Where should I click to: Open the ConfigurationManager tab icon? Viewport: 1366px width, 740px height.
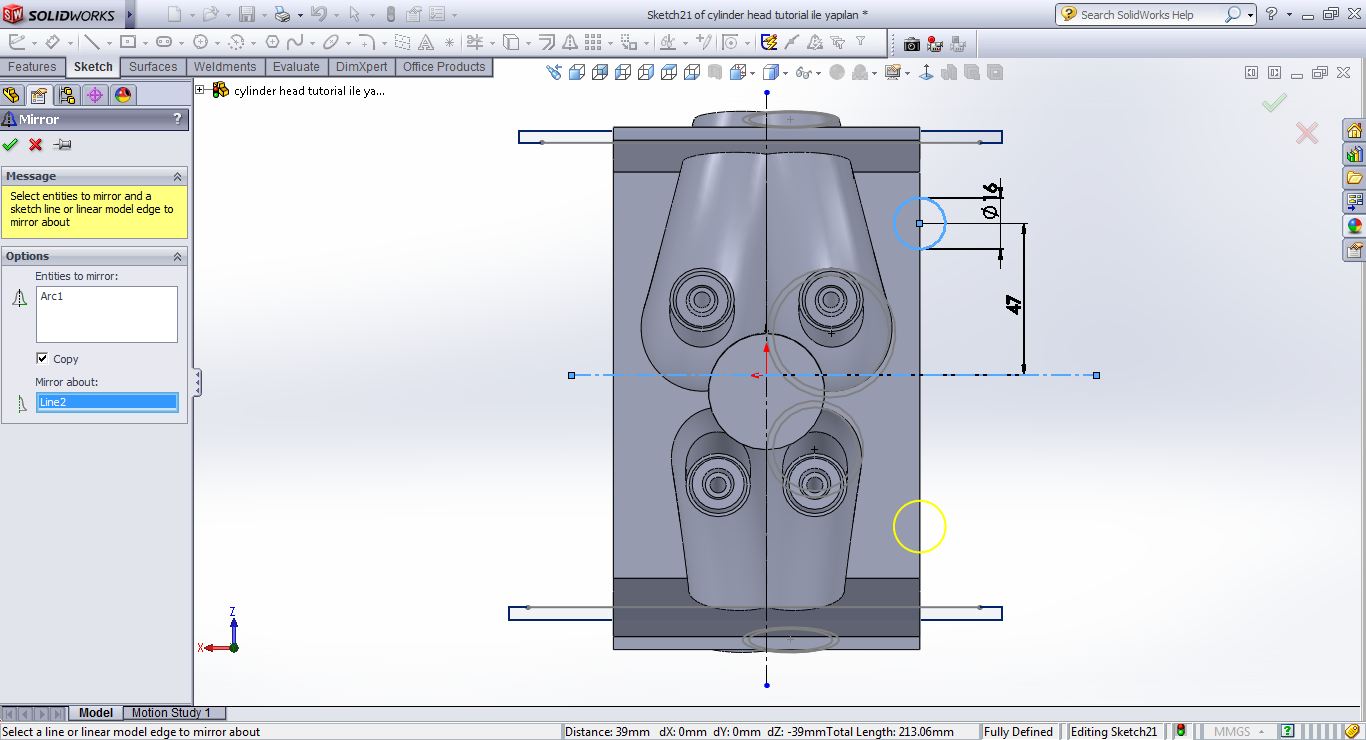tap(67, 95)
